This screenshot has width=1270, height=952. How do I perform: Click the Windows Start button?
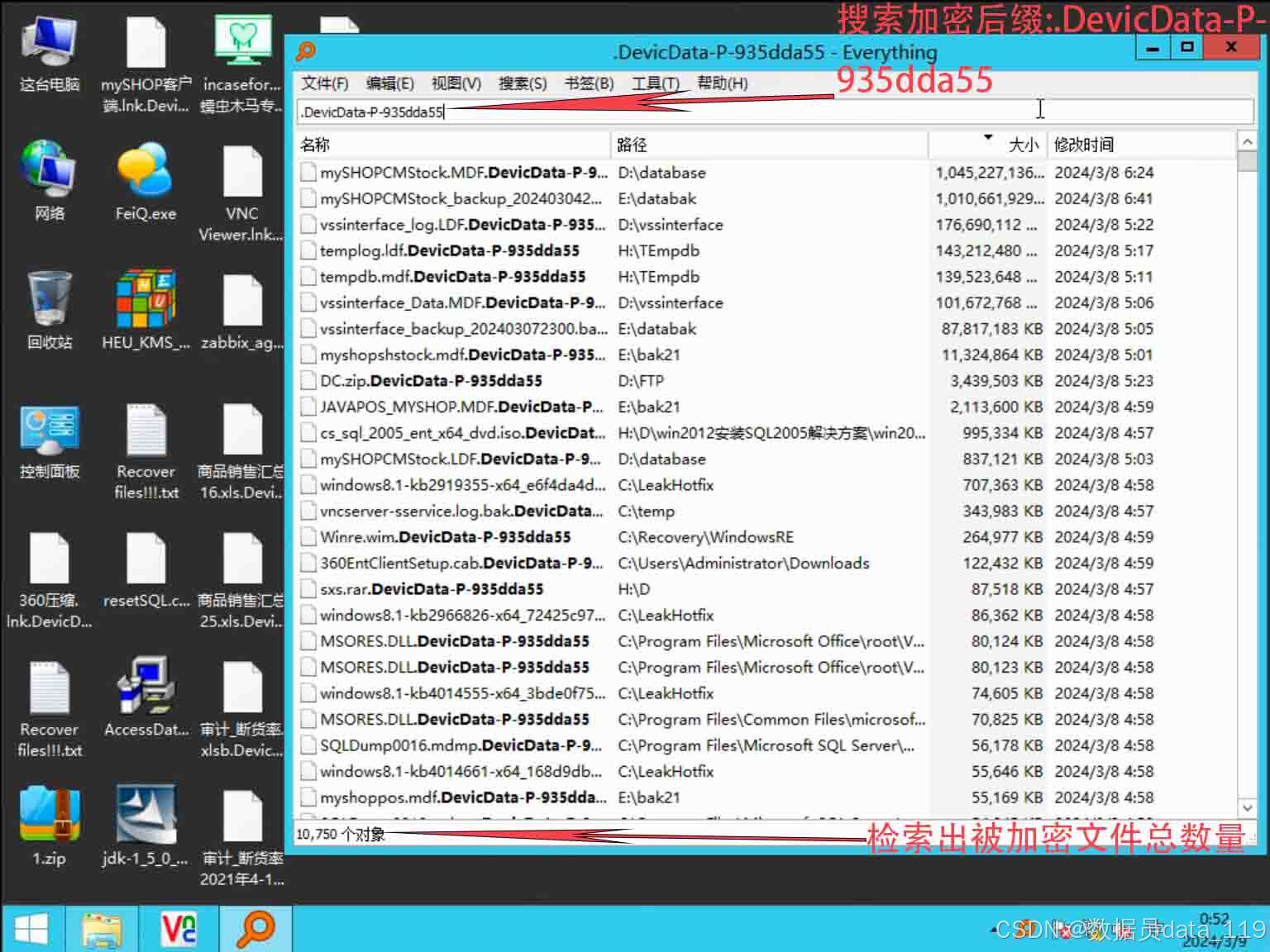click(31, 929)
